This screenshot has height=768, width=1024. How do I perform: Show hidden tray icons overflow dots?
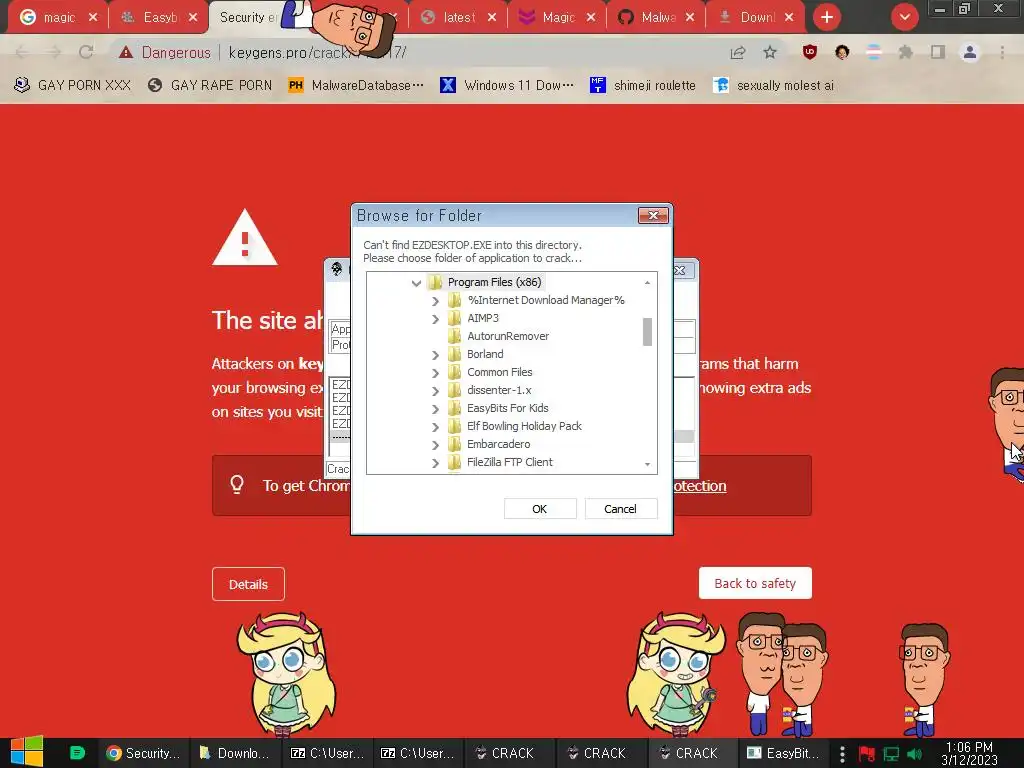point(842,754)
